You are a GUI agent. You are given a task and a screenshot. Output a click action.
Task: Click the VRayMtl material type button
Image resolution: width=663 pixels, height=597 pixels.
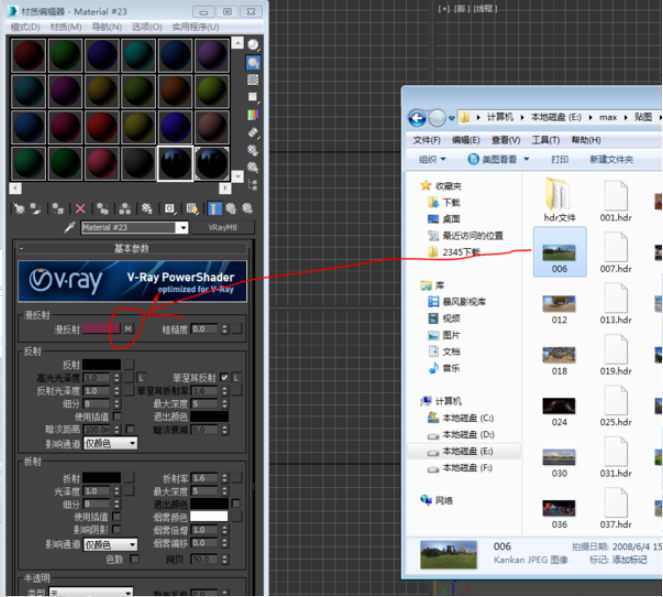pos(222,227)
